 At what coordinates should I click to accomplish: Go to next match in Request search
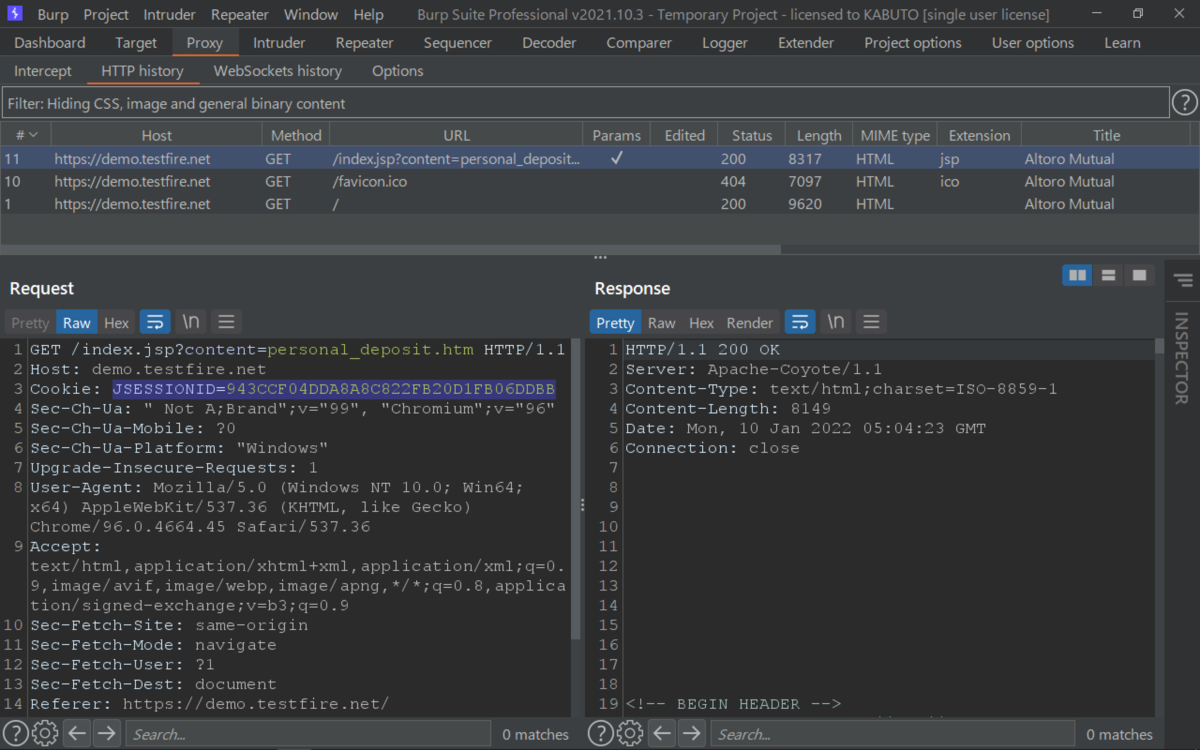pos(106,734)
